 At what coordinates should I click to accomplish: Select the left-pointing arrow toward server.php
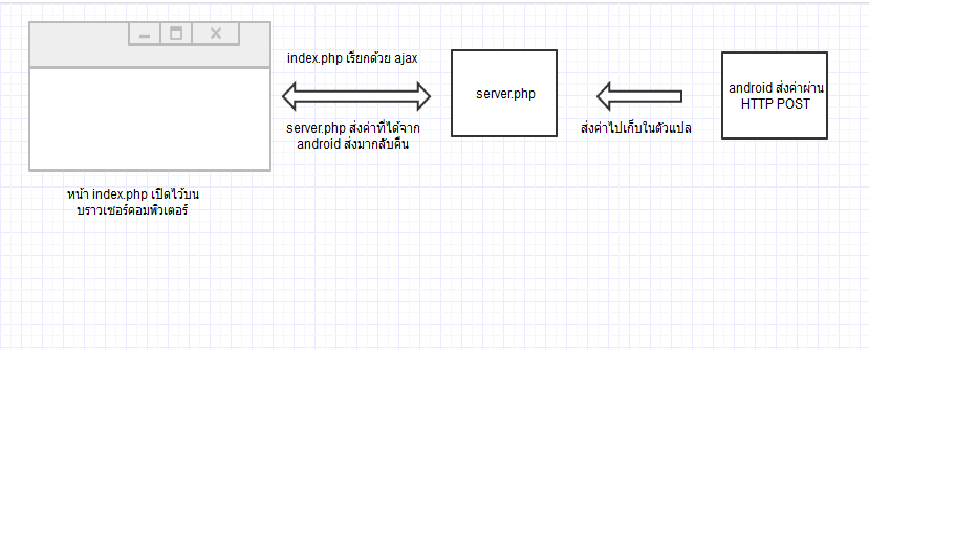639,96
